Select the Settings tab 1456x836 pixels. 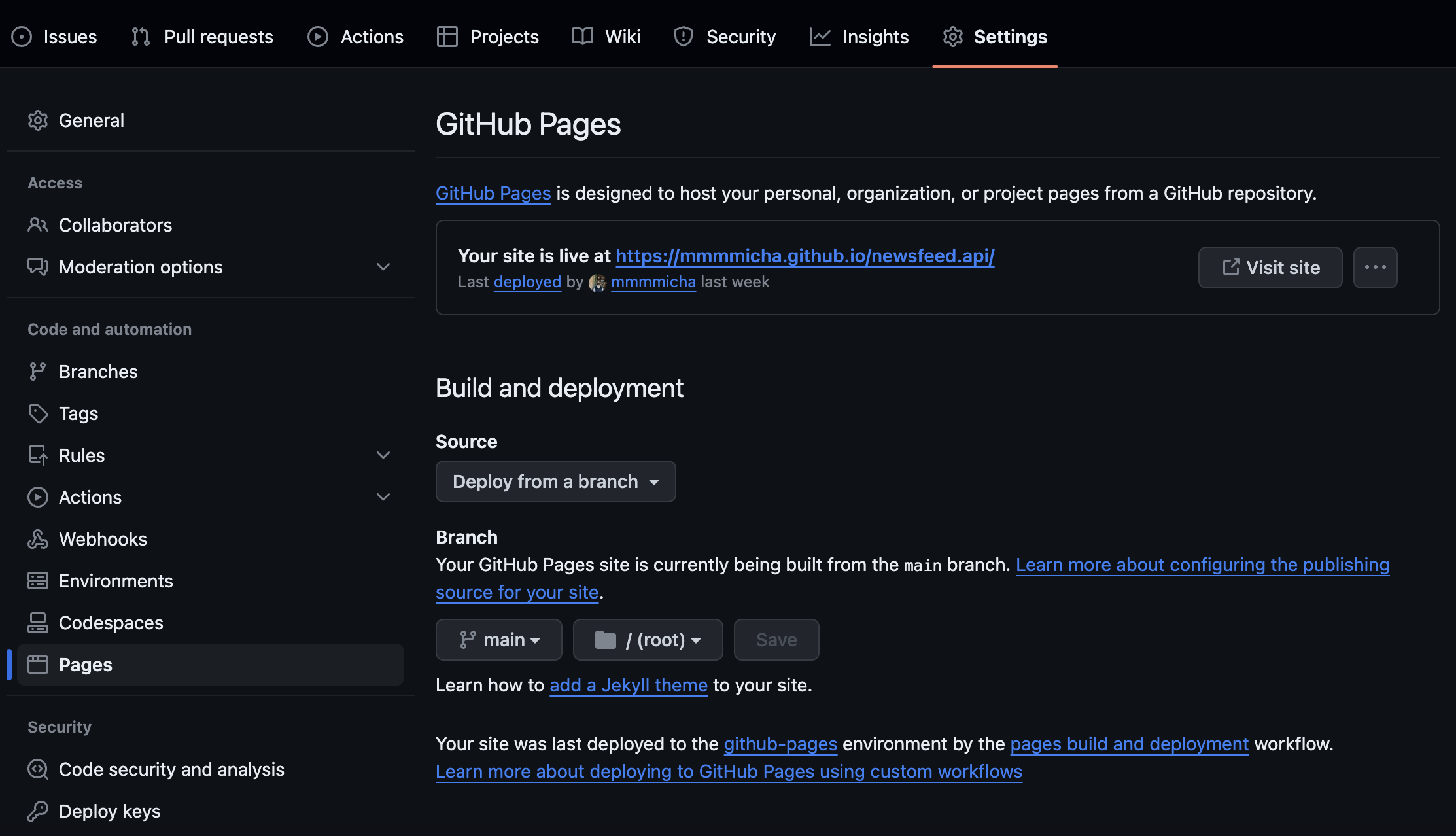[x=995, y=37]
